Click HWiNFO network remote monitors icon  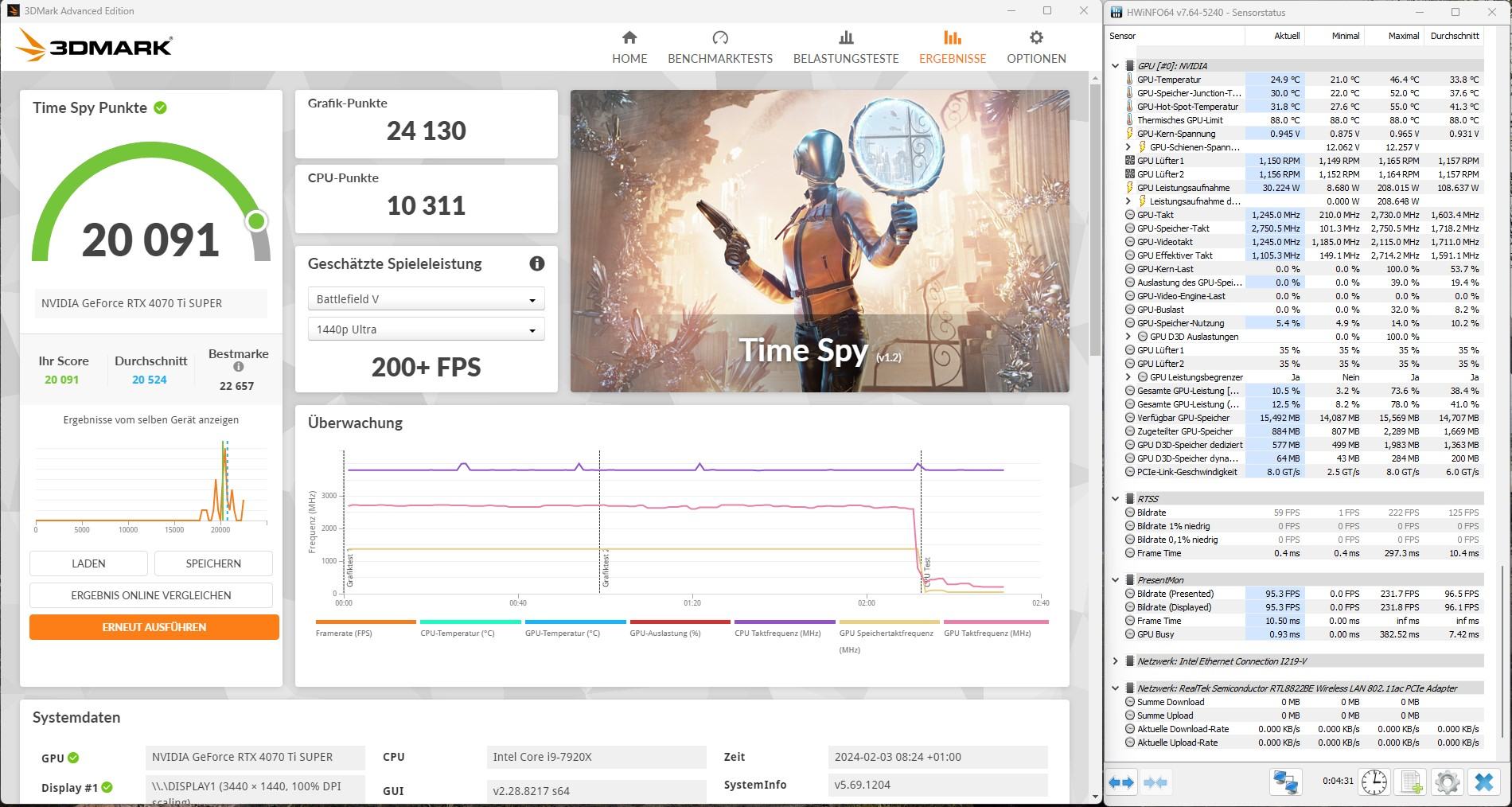point(1285,782)
